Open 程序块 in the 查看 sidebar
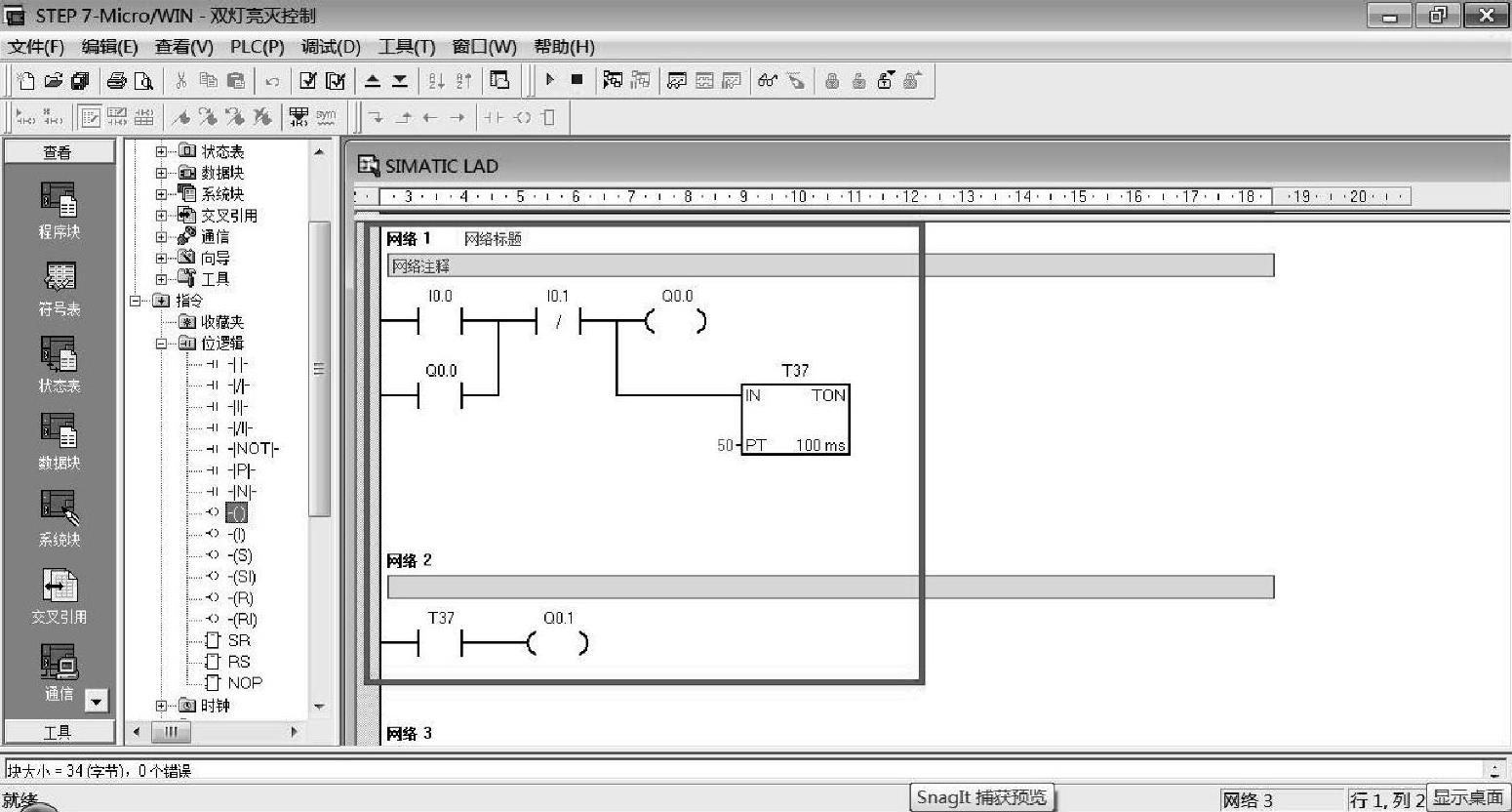The width and height of the screenshot is (1512, 812). coord(59,210)
